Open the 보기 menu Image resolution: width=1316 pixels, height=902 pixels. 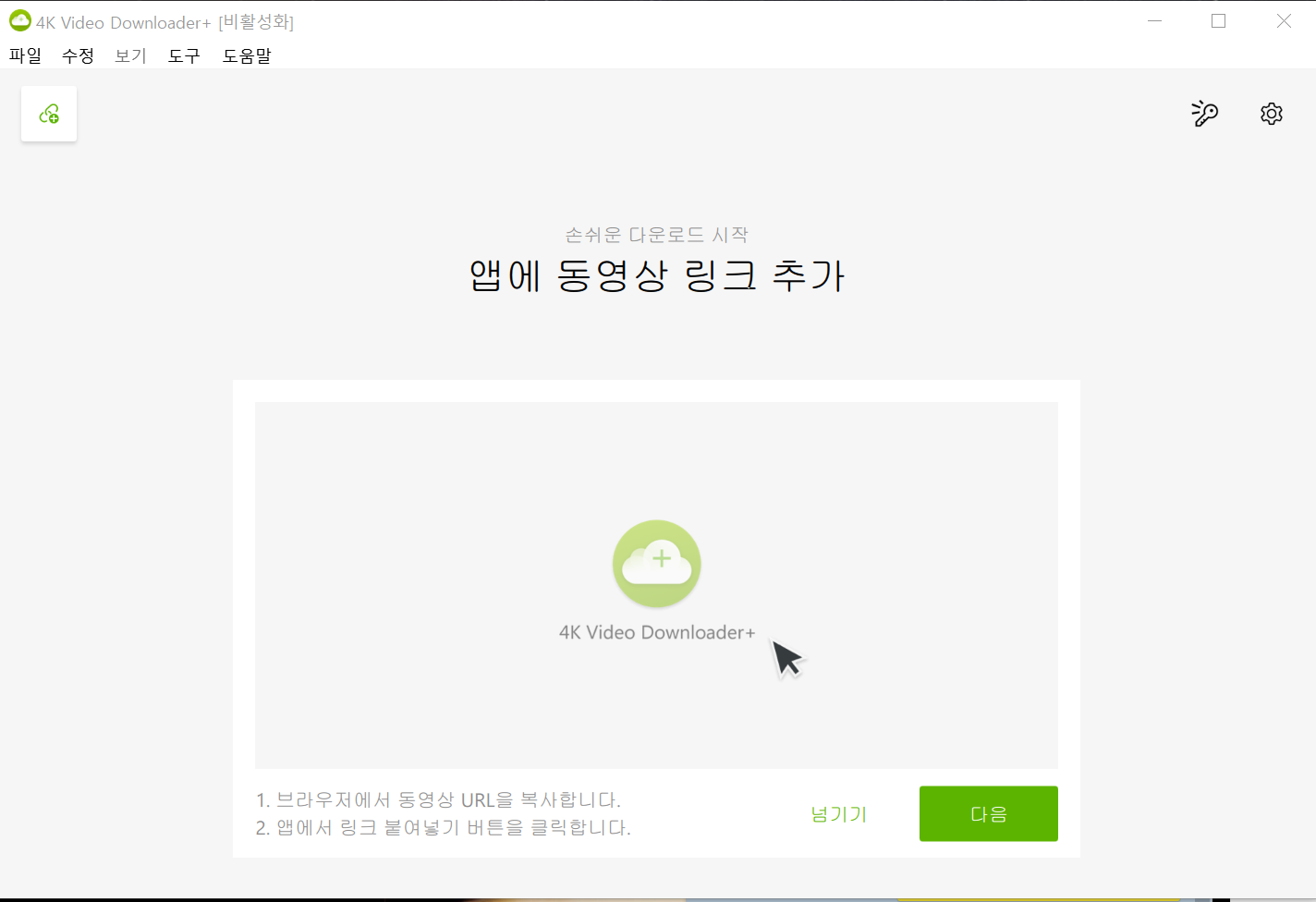pyautogui.click(x=131, y=55)
